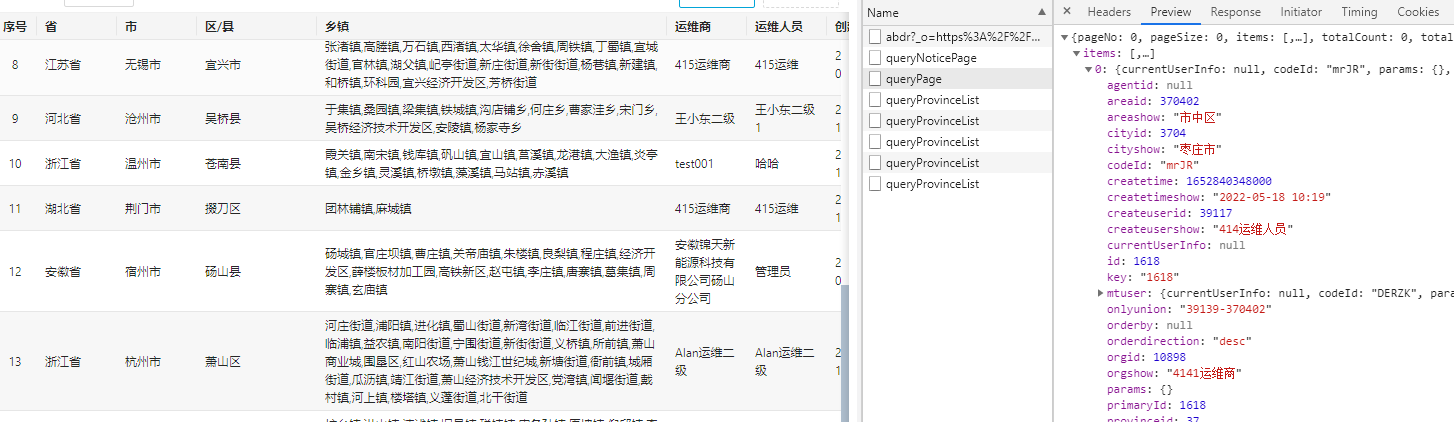1454x422 pixels.
Task: Select the 江苏省 cell in row 8
Action: click(62, 65)
